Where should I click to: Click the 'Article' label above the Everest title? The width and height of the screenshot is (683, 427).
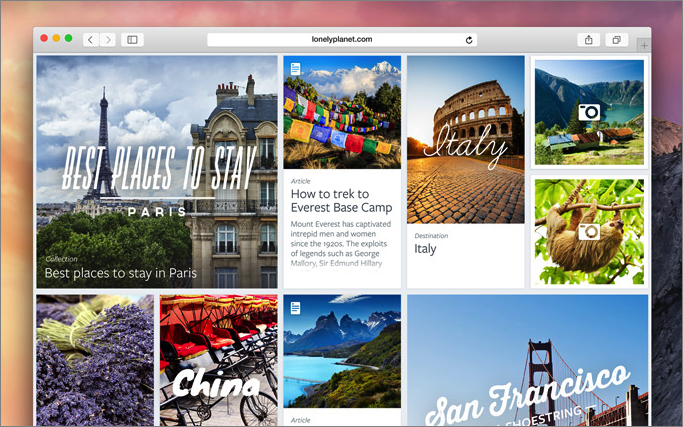point(301,181)
